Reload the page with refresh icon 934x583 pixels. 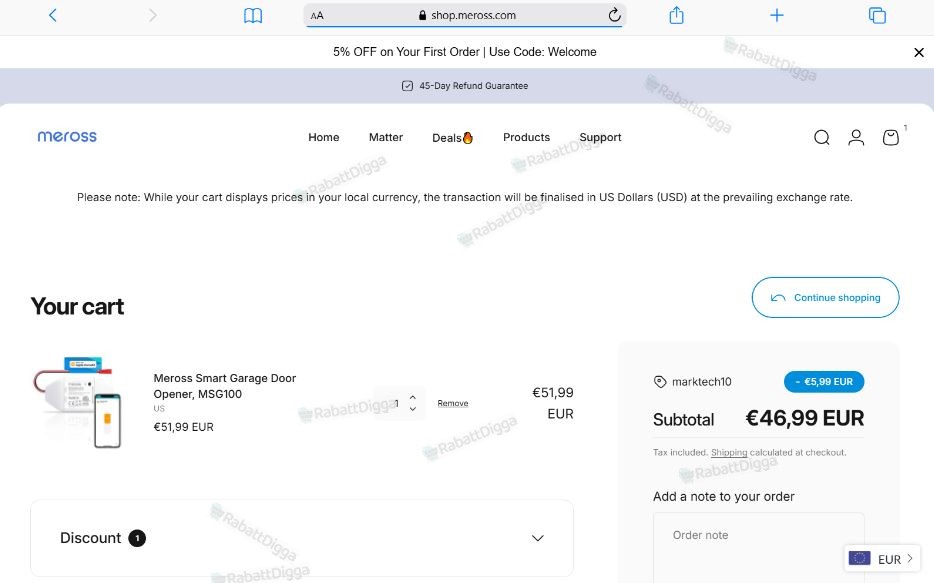614,15
